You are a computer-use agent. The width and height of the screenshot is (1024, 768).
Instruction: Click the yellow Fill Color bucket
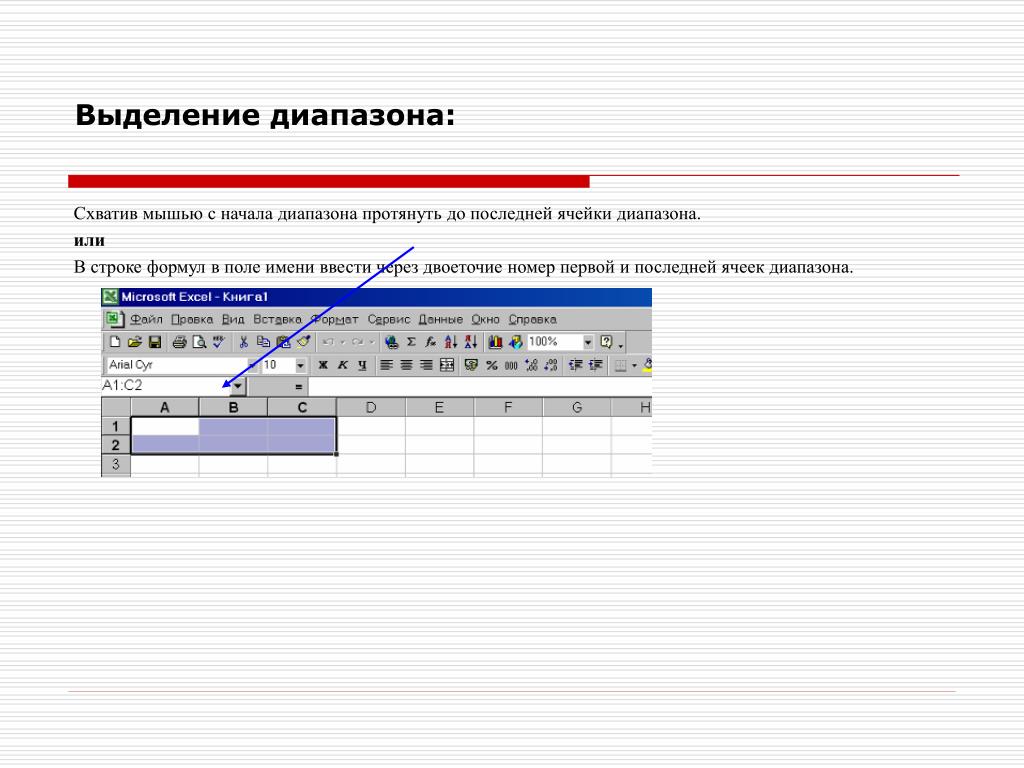click(x=647, y=365)
